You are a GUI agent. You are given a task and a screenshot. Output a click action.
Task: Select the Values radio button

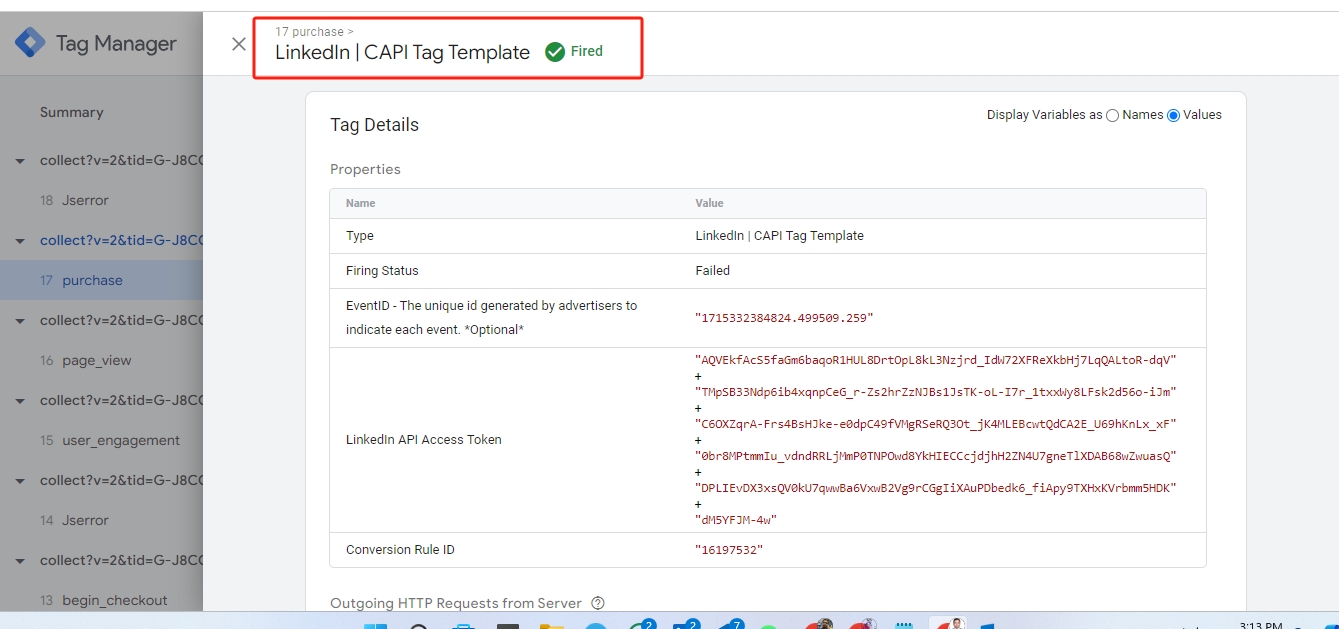(1173, 115)
